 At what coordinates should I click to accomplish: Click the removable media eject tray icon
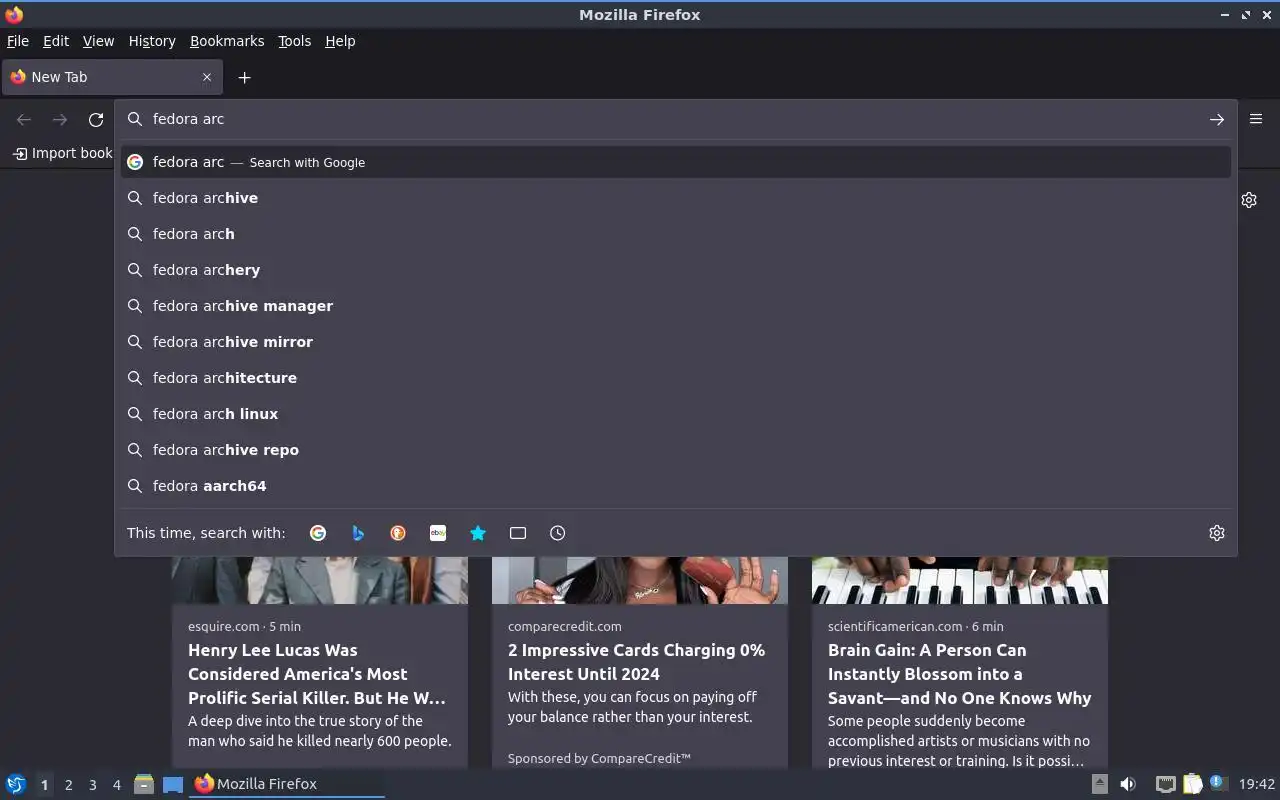[1099, 784]
